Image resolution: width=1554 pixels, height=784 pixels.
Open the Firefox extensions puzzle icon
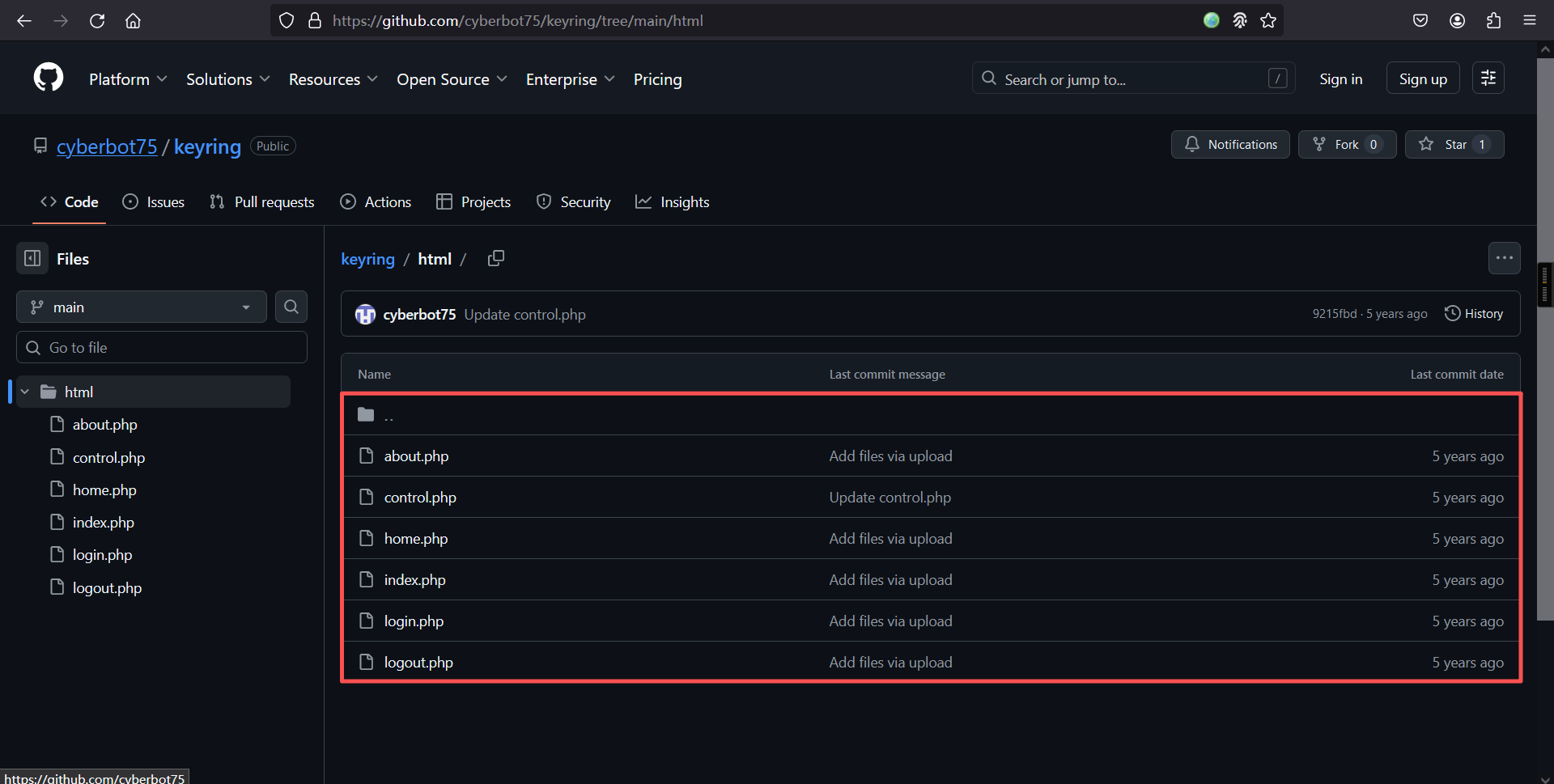pyautogui.click(x=1493, y=21)
